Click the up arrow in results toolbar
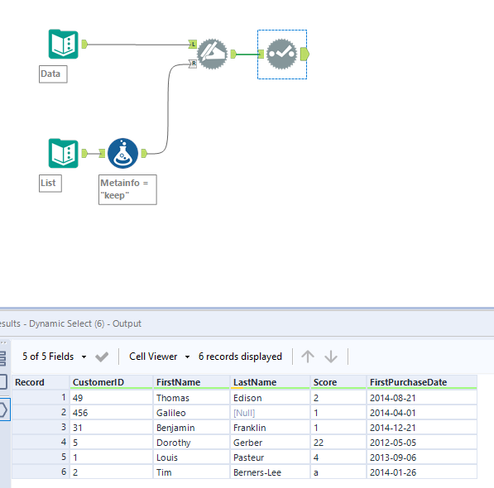The image size is (494, 488). (x=308, y=357)
